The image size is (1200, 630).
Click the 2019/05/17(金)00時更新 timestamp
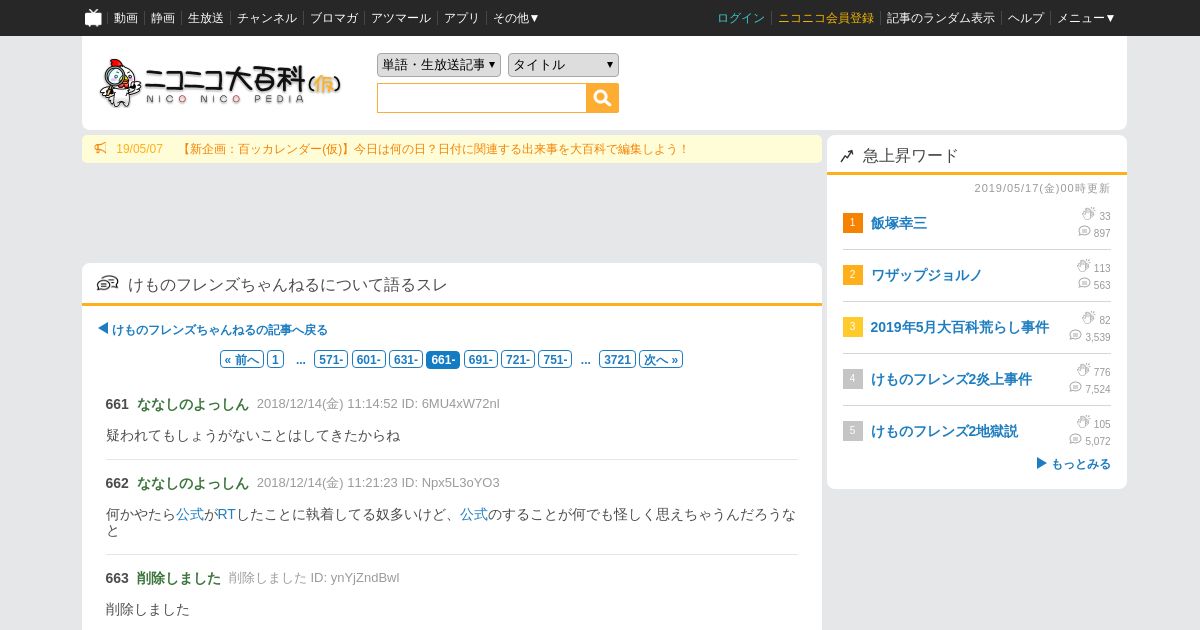1042,188
